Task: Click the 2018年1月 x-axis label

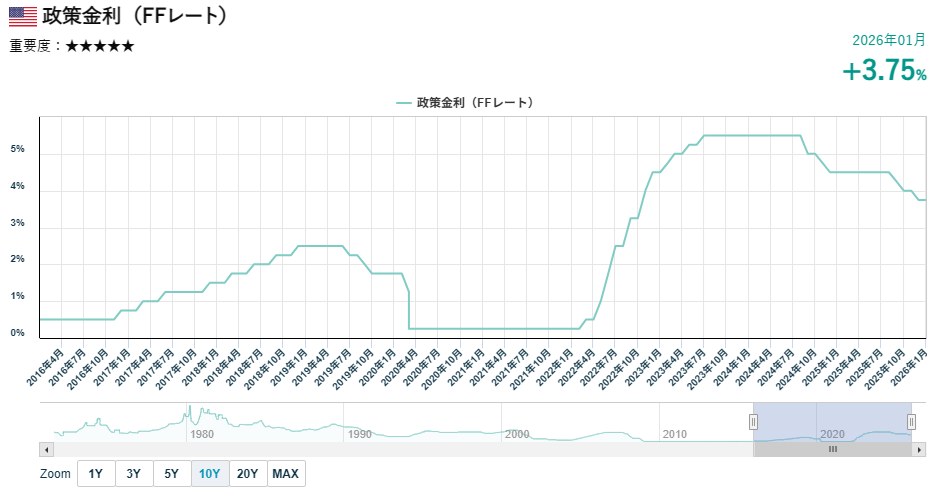Action: click(200, 366)
